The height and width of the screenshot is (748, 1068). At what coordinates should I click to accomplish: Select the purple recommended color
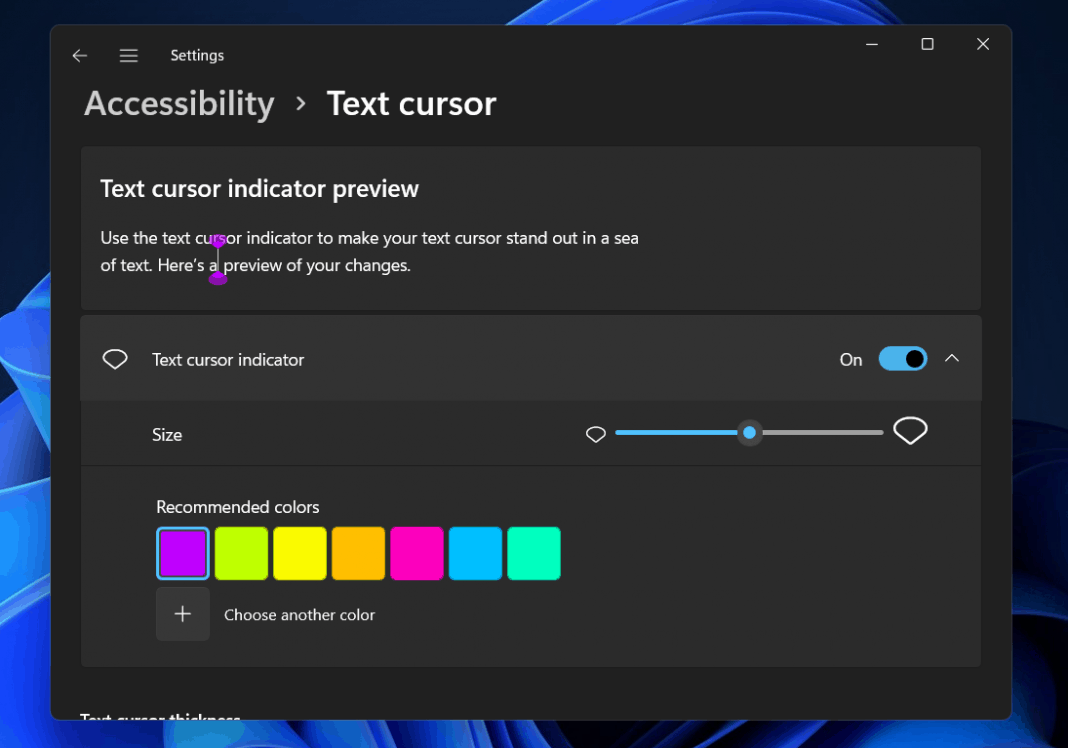[x=182, y=553]
